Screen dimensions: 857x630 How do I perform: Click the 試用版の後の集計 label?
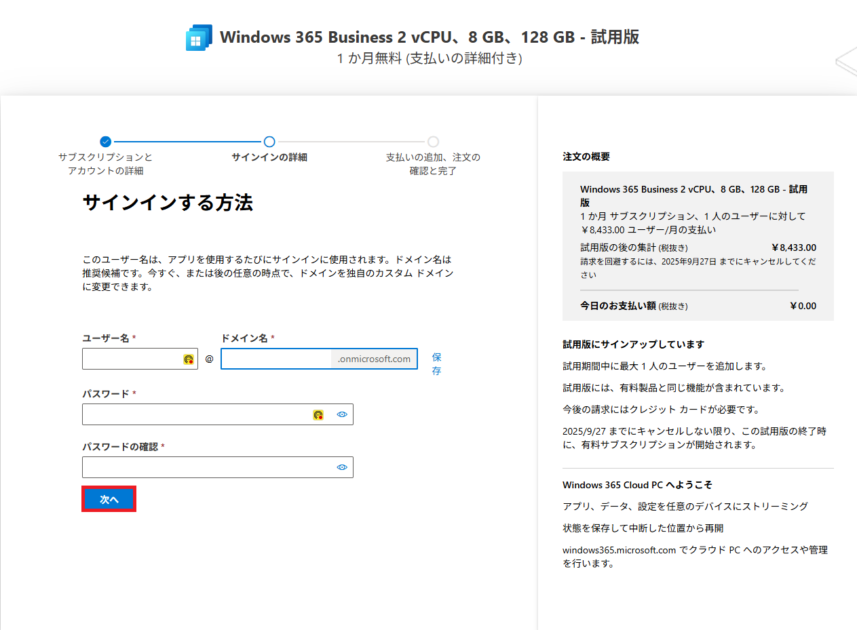click(618, 248)
